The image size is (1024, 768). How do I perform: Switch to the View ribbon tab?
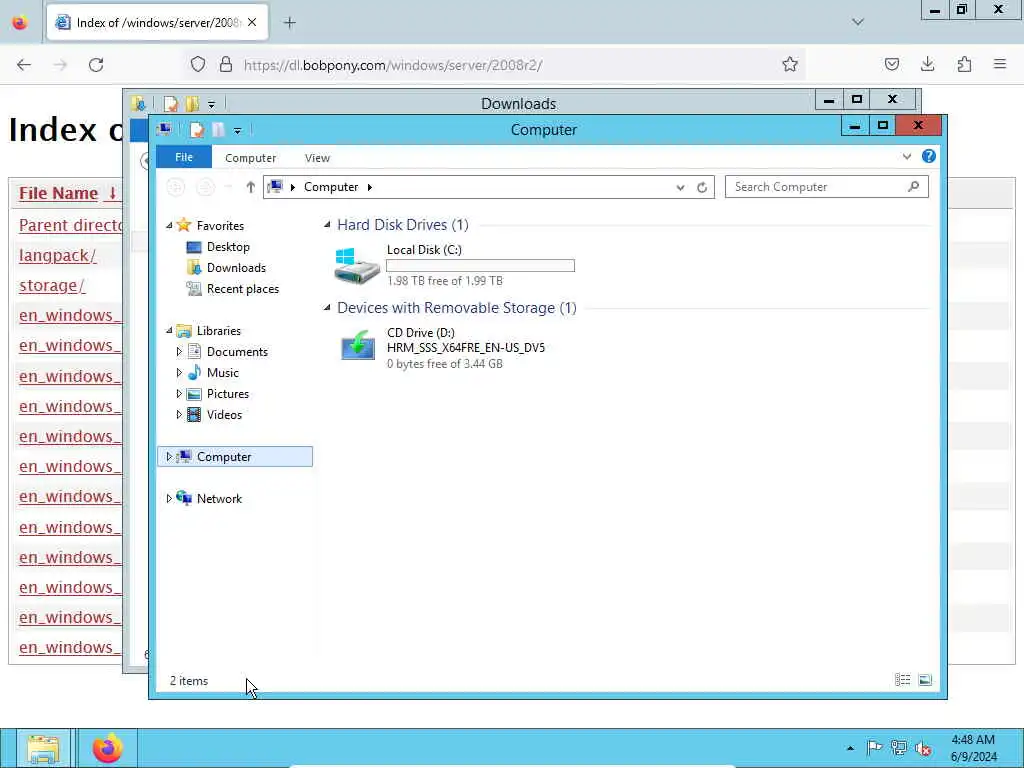[x=317, y=158]
